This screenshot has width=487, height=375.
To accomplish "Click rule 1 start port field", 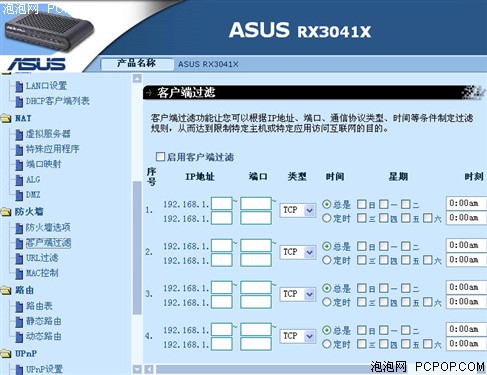I will pos(256,203).
